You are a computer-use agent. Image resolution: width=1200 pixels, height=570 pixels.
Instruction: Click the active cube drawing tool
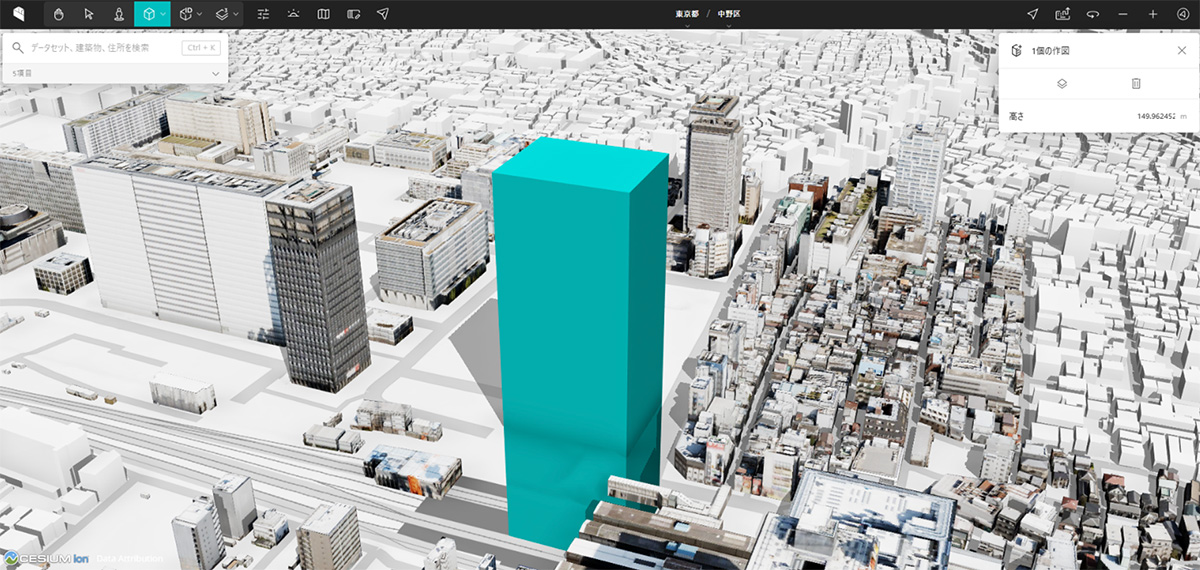tap(148, 14)
